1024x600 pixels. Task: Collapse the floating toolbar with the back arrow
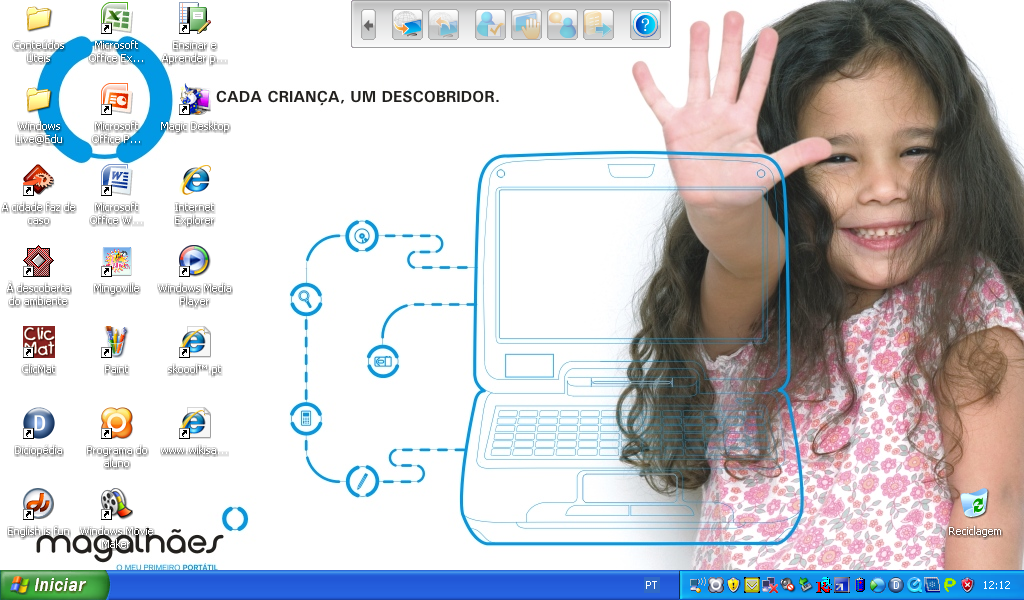[368, 25]
